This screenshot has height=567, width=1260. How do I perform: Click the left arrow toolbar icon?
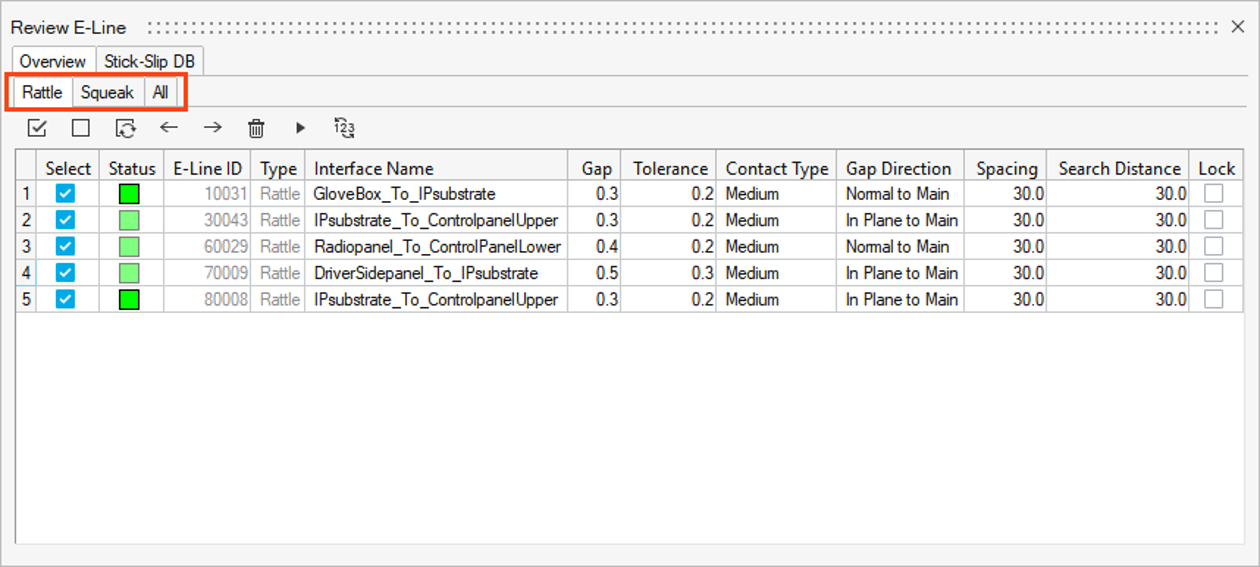(169, 128)
